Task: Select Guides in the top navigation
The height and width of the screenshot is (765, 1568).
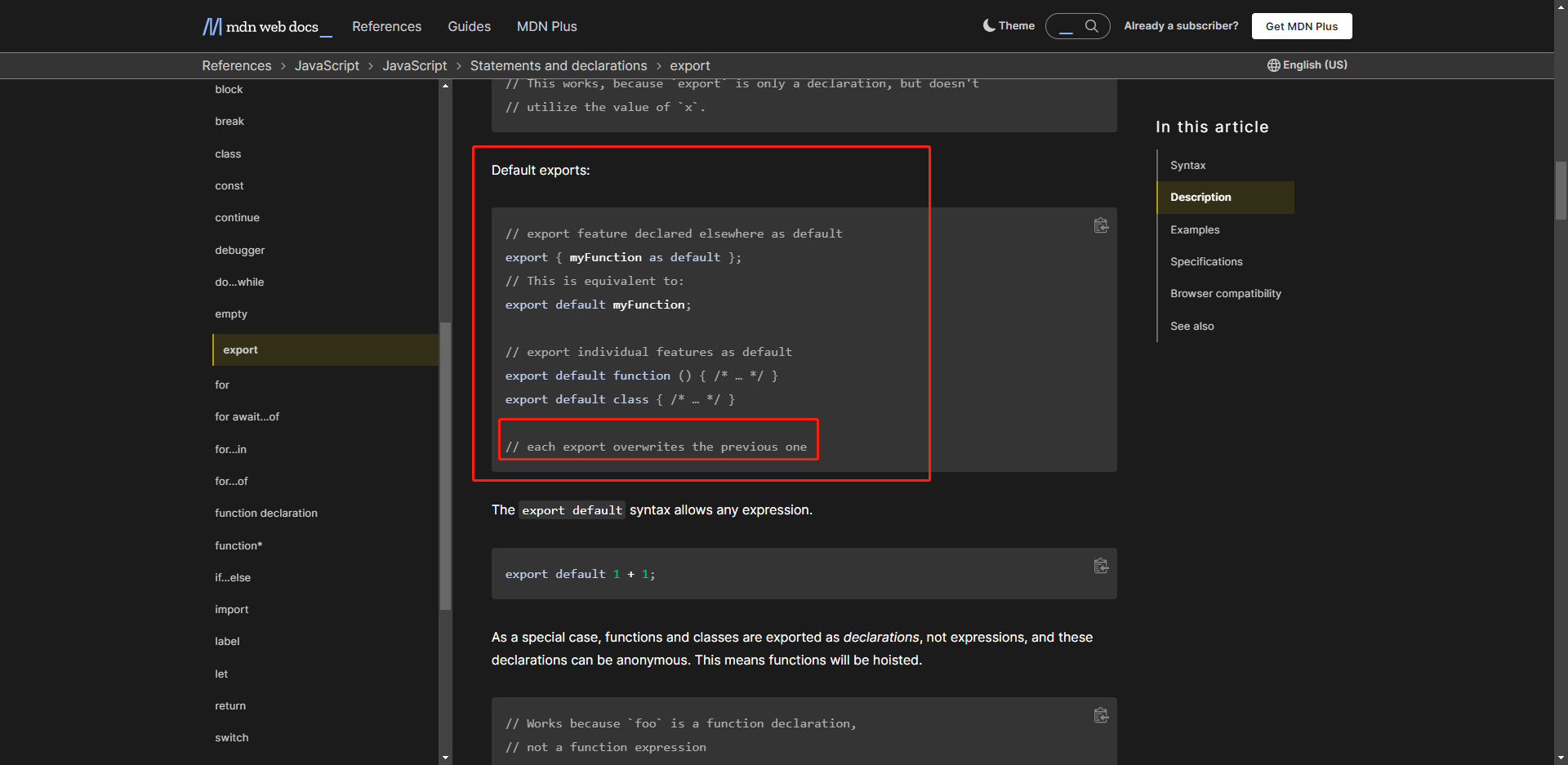Action: click(x=469, y=26)
